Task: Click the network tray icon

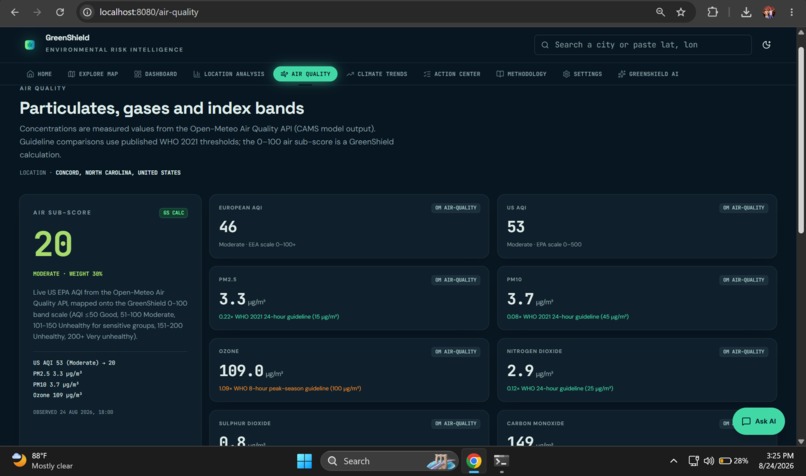Action: (693, 461)
